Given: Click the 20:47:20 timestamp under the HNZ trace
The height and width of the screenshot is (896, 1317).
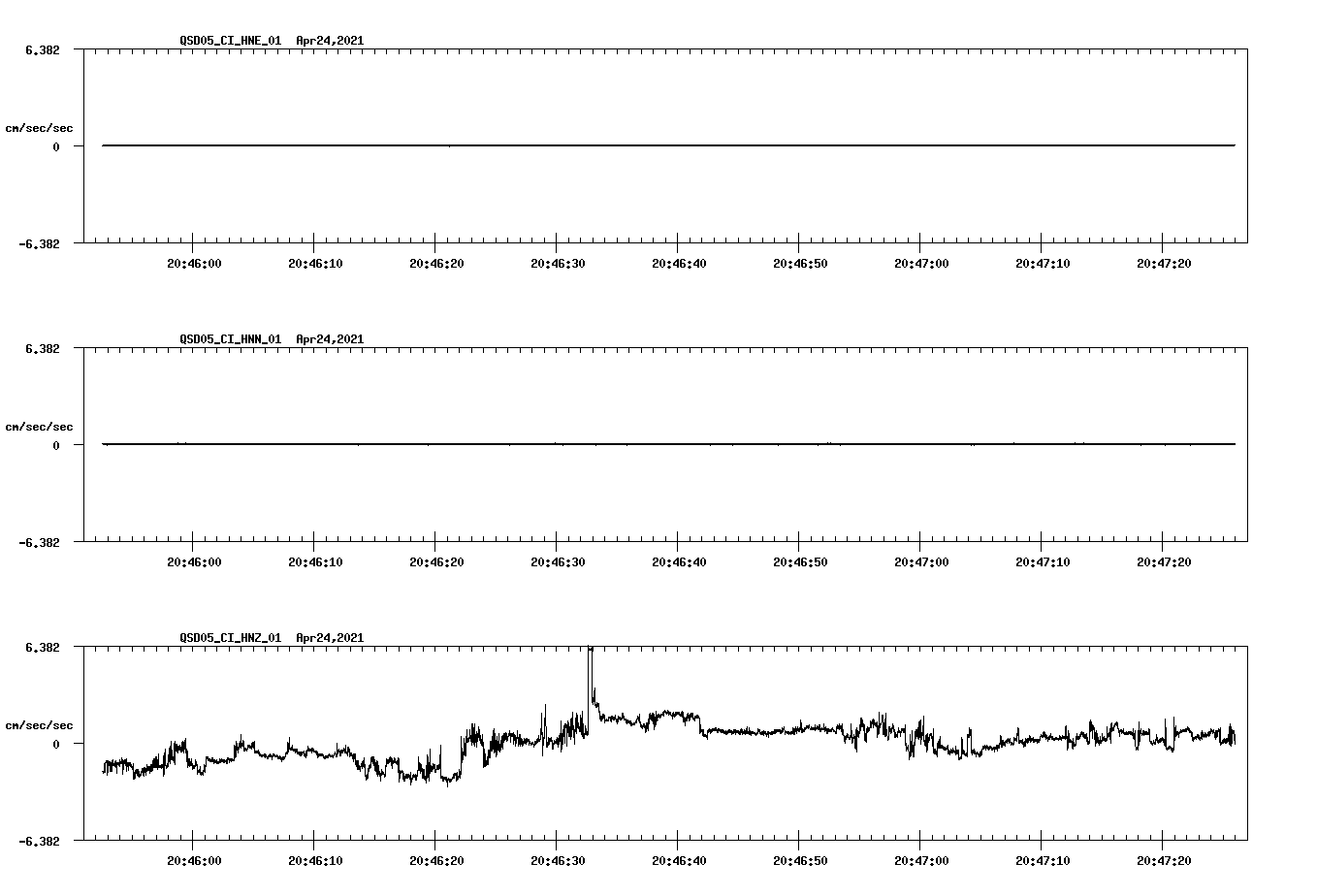Looking at the screenshot, I should point(1164,859).
